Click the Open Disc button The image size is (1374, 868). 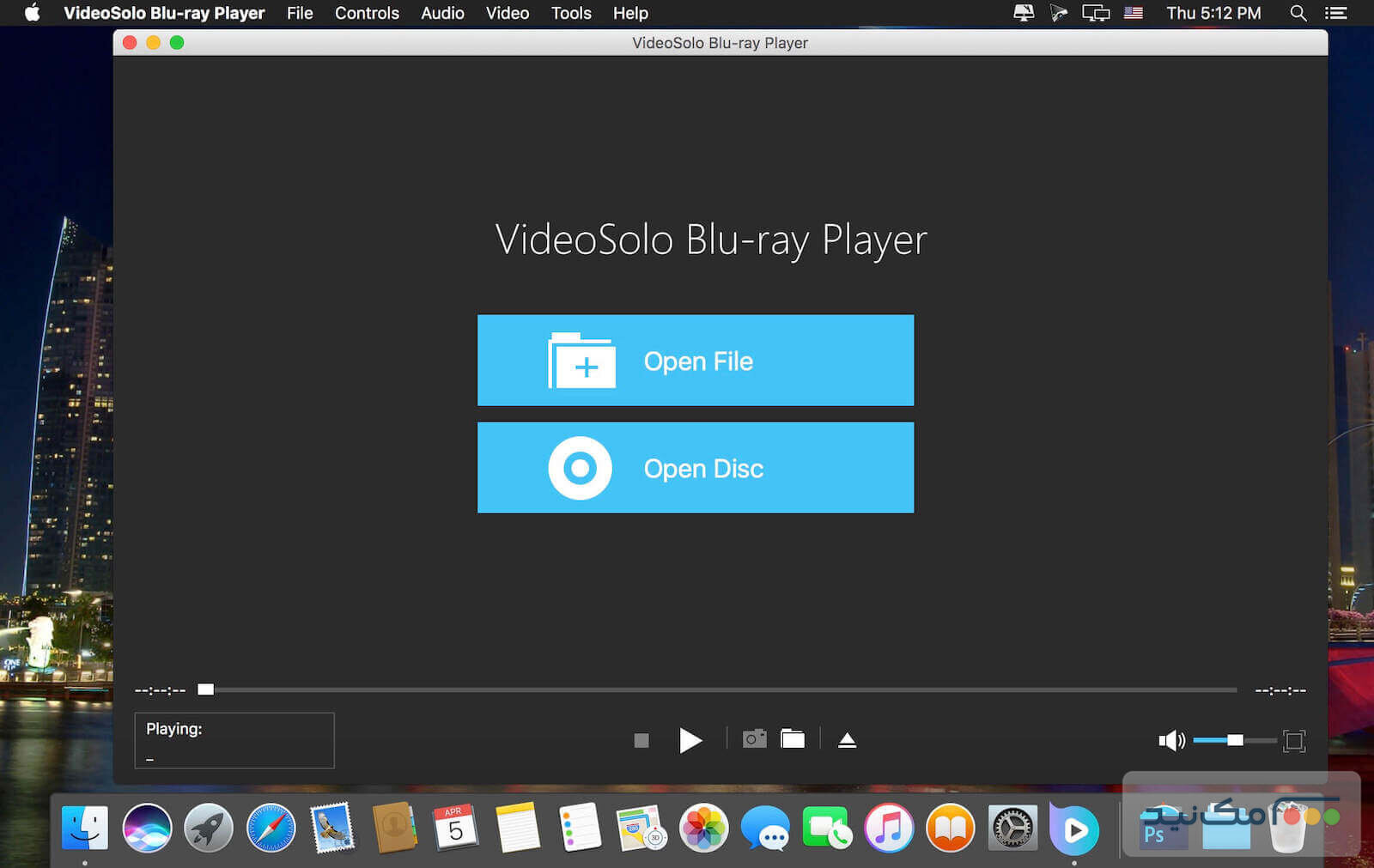[x=695, y=468]
